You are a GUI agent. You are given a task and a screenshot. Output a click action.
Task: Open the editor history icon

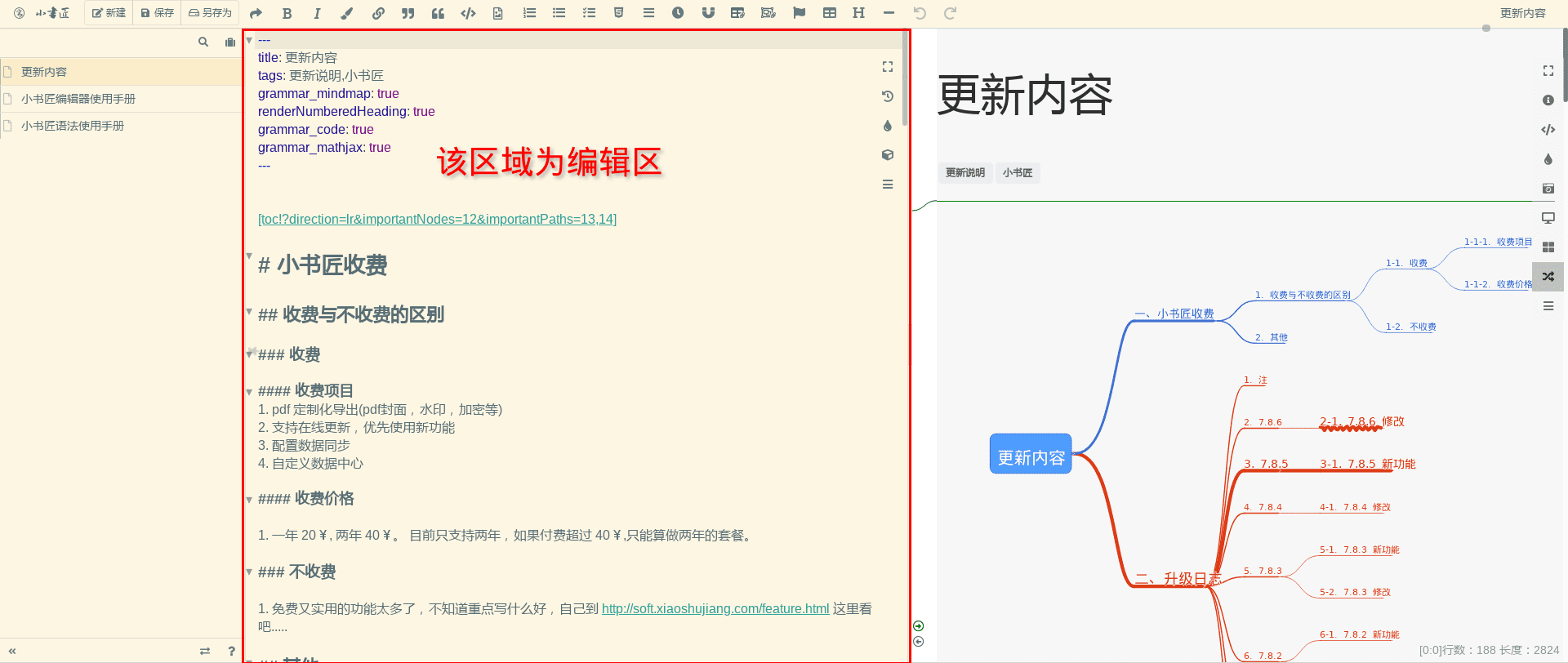pos(888,96)
